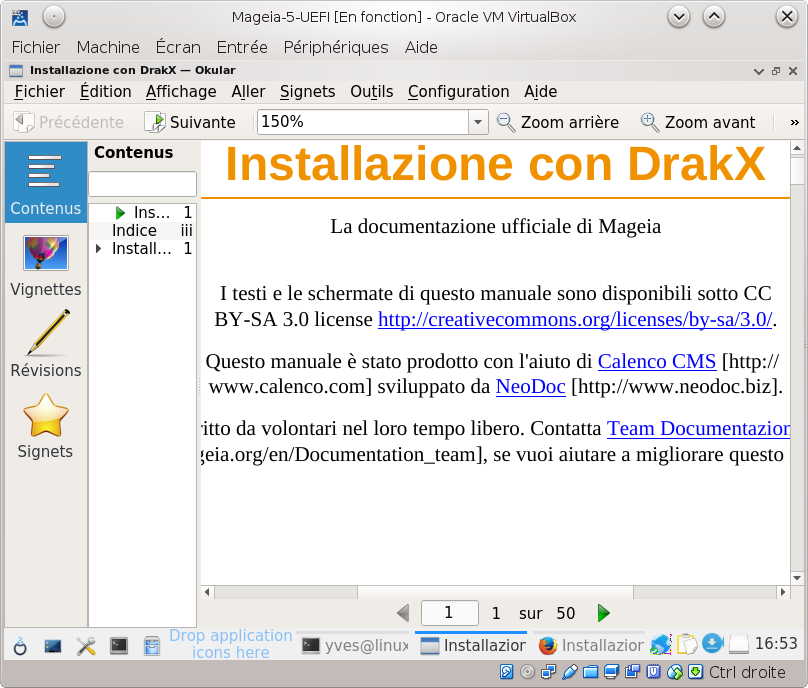
Task: Click the 16:53 clock
Action: (x=776, y=643)
